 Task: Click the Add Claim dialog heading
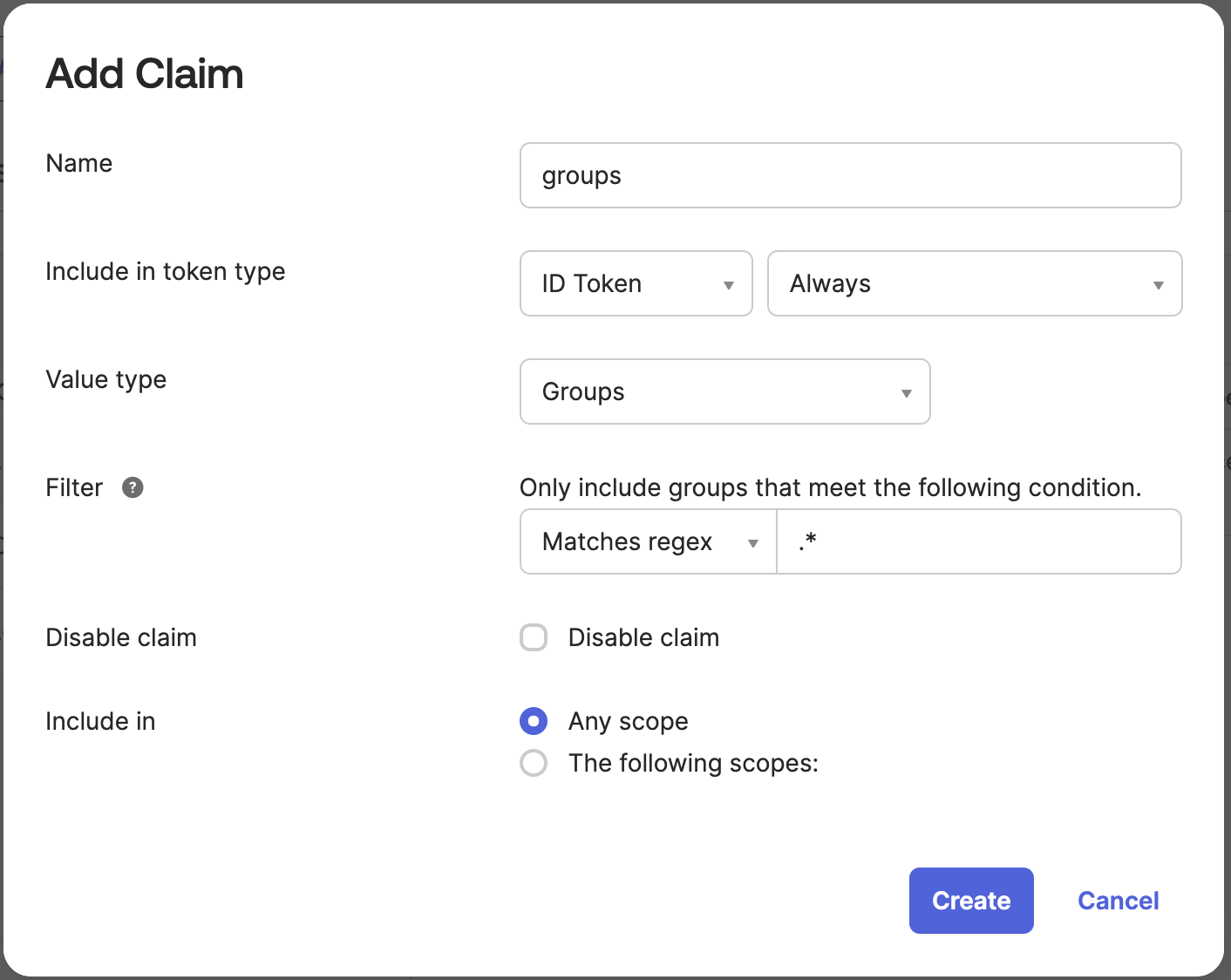(x=145, y=74)
